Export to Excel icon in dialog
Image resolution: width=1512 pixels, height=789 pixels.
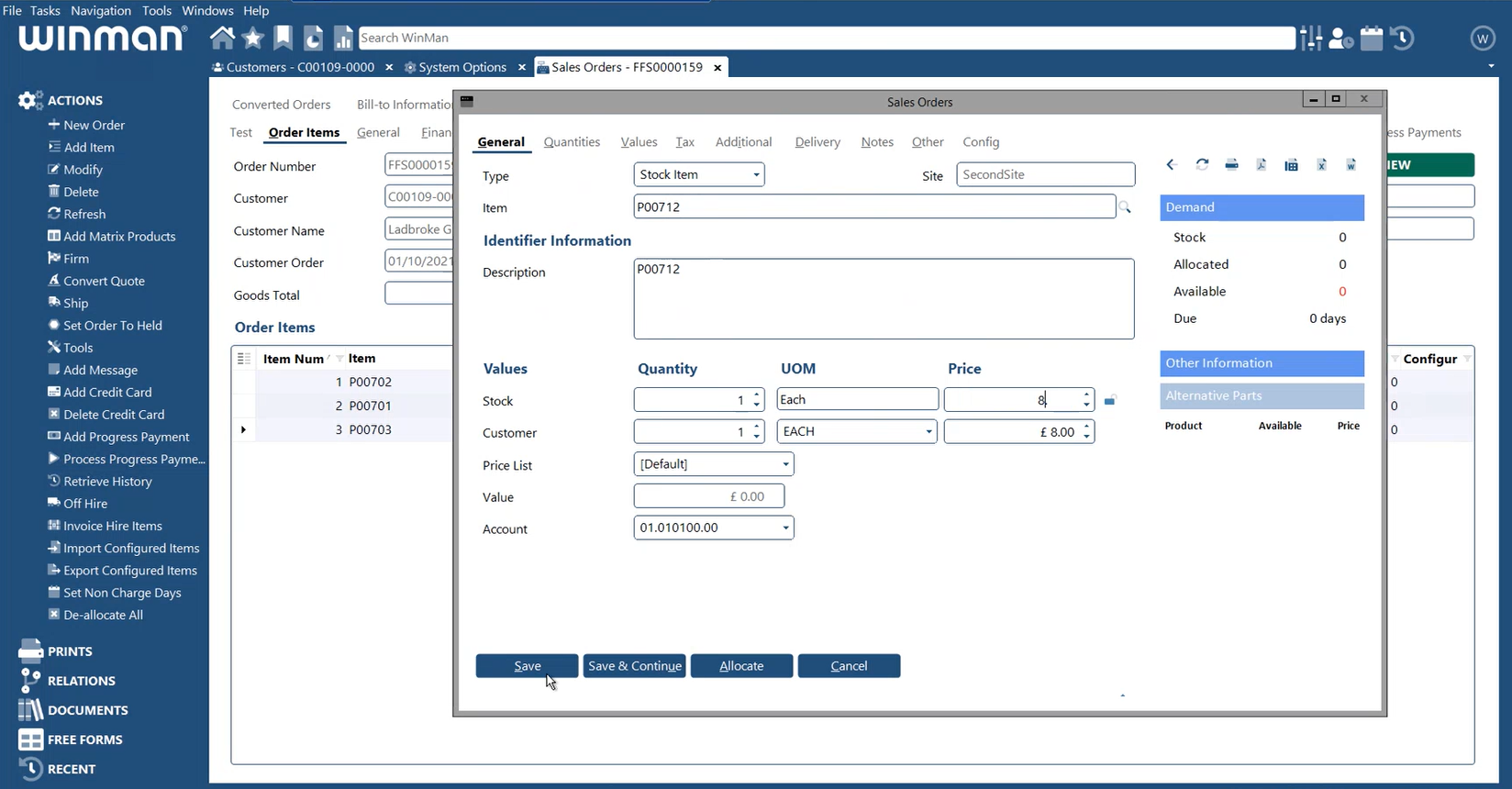[x=1321, y=165]
